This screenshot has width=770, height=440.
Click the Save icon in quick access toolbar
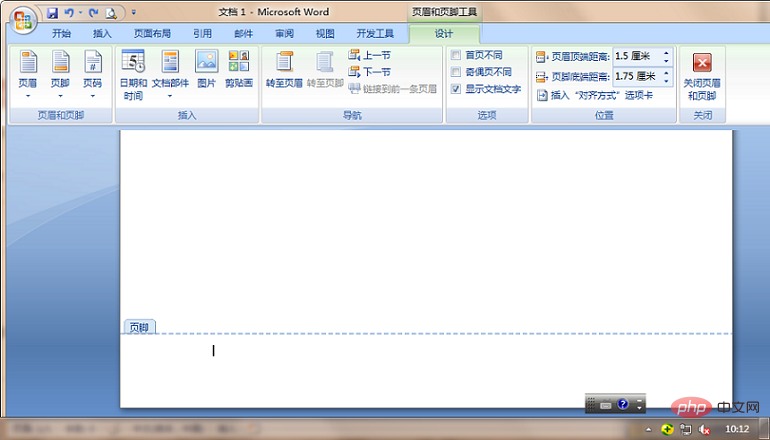52,13
